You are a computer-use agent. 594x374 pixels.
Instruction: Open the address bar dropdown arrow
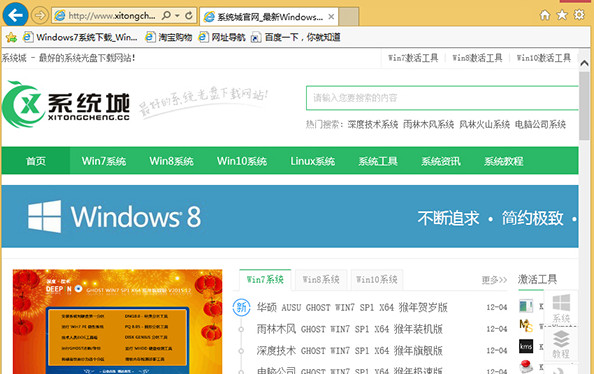click(177, 16)
